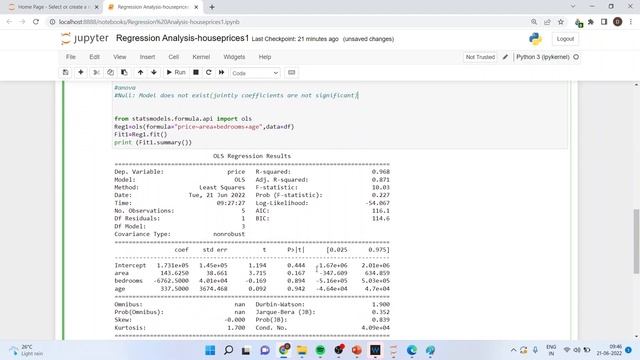Run the selected cell
This screenshot has width=640, height=360.
pyautogui.click(x=176, y=73)
